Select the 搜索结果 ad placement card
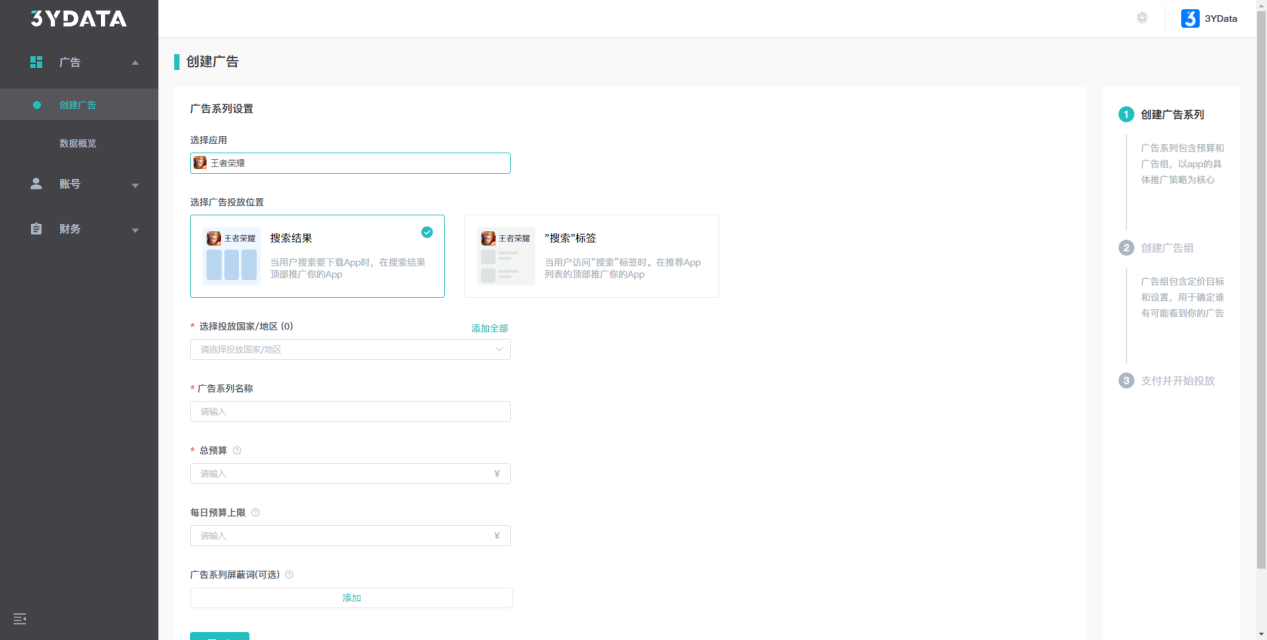This screenshot has width=1267, height=640. (x=317, y=256)
